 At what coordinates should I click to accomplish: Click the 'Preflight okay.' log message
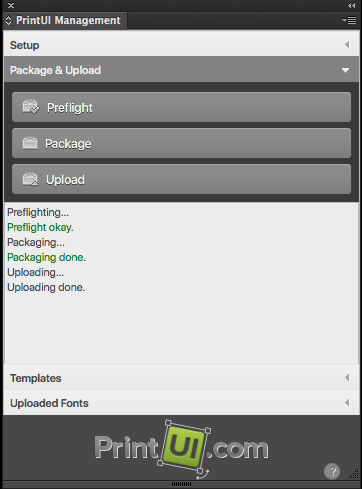[40, 227]
